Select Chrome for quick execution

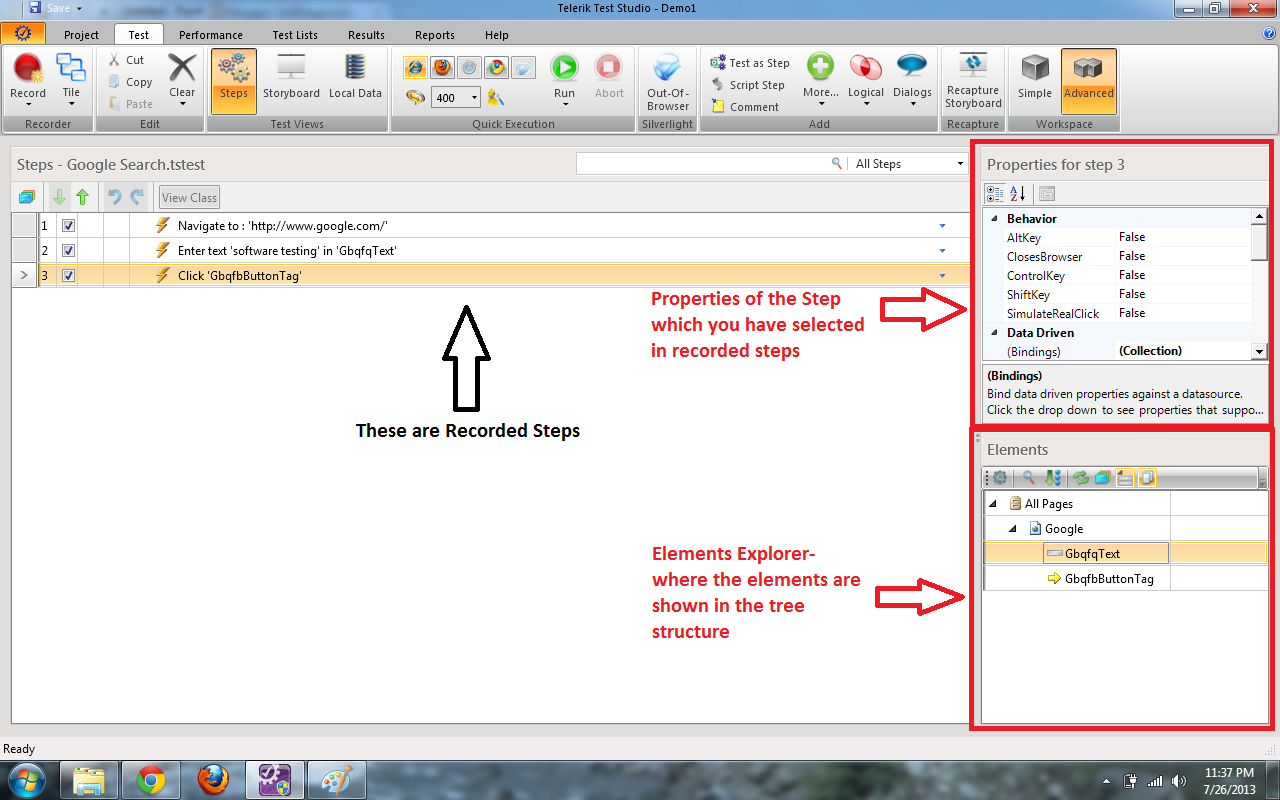[496, 68]
